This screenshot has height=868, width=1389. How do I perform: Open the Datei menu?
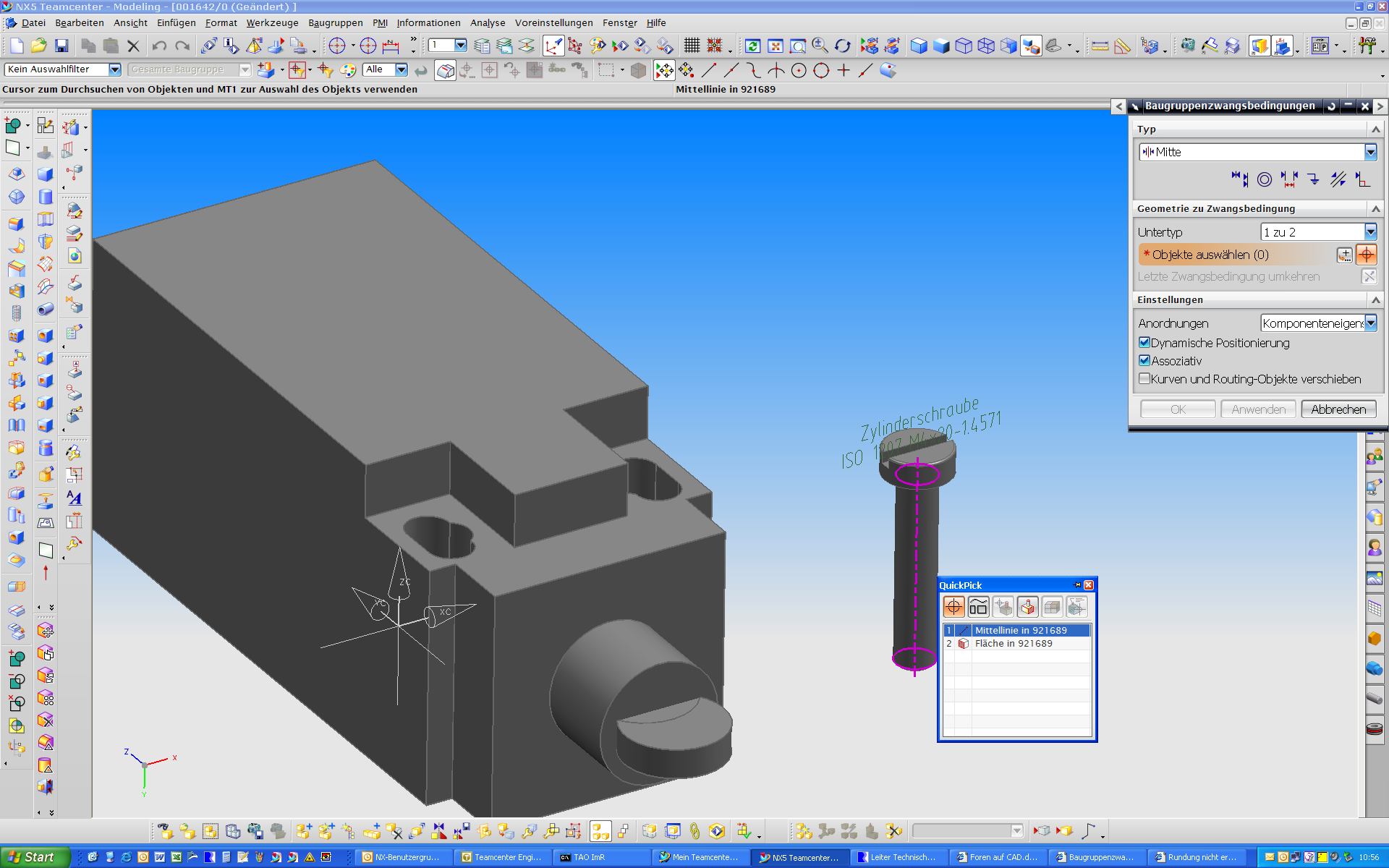[33, 23]
